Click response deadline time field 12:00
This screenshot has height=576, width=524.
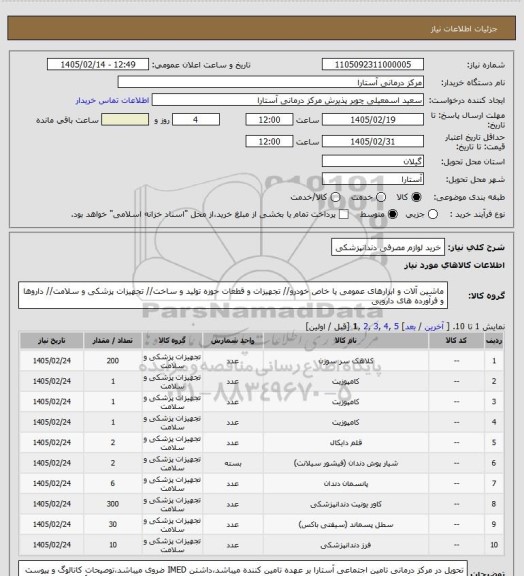coord(269,120)
